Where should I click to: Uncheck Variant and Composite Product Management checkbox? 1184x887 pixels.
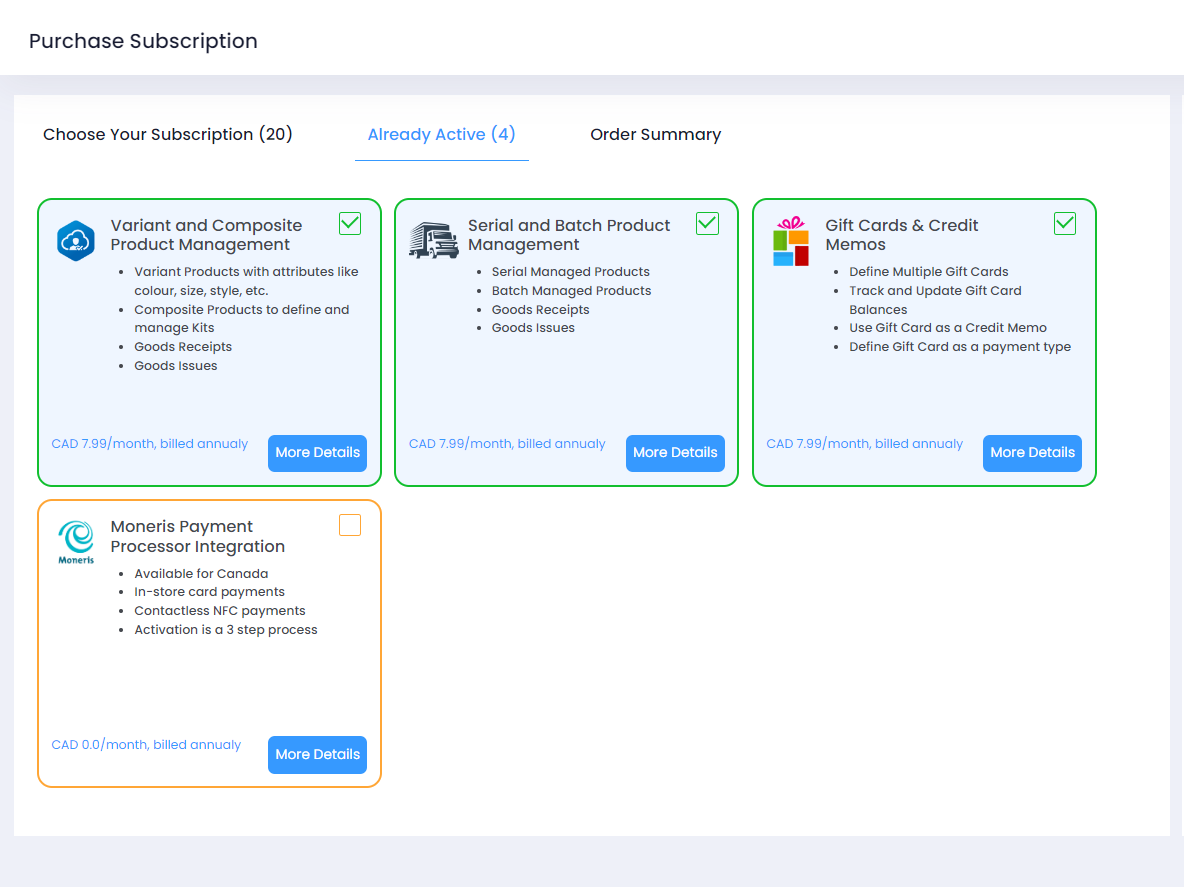pos(350,224)
